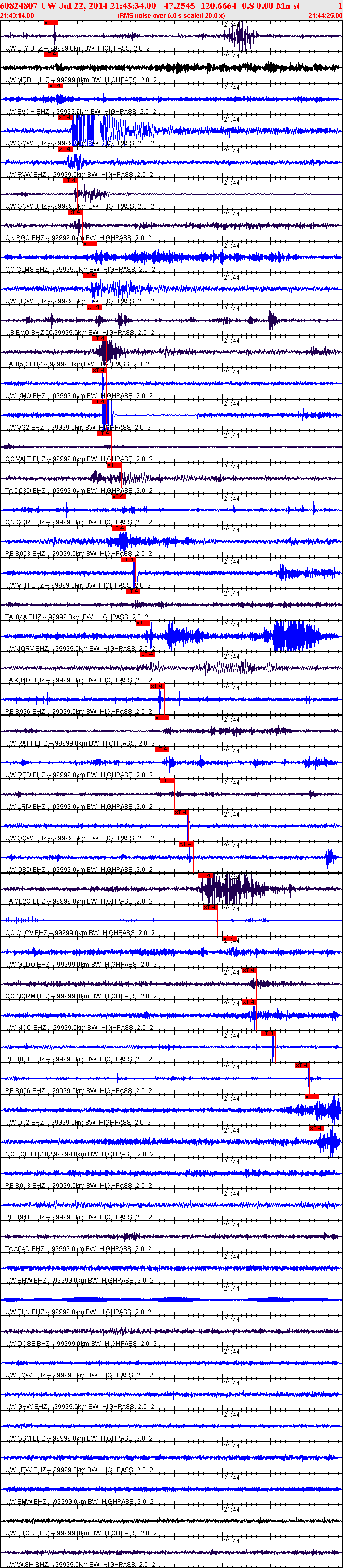
Task: Select the TA D03D BHZ station label
Action: coord(78,491)
